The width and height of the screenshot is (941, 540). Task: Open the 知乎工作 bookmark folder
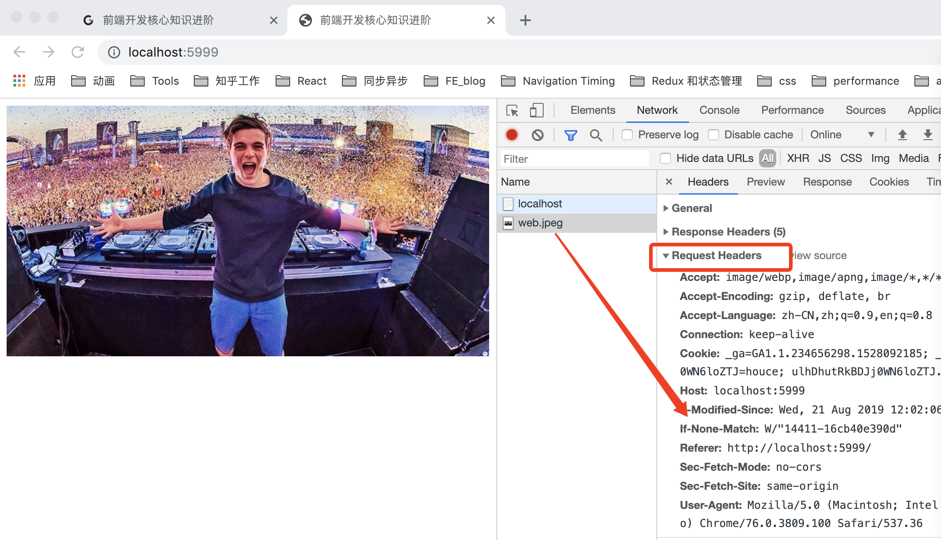[227, 81]
